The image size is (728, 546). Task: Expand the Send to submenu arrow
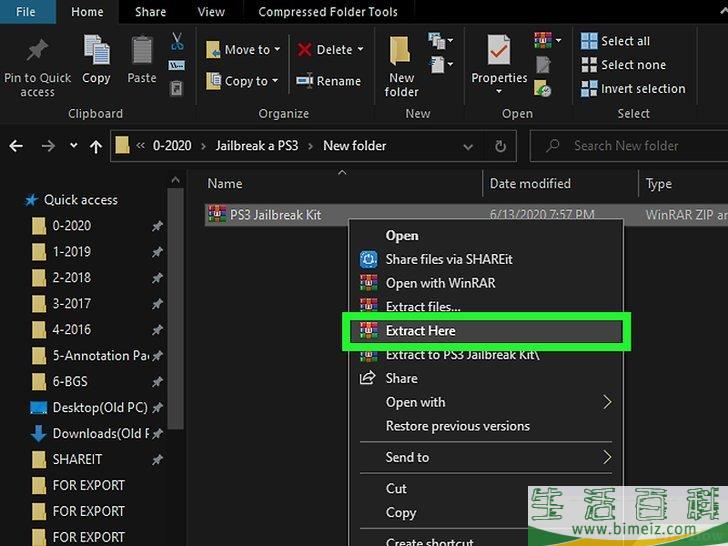pyautogui.click(x=607, y=457)
